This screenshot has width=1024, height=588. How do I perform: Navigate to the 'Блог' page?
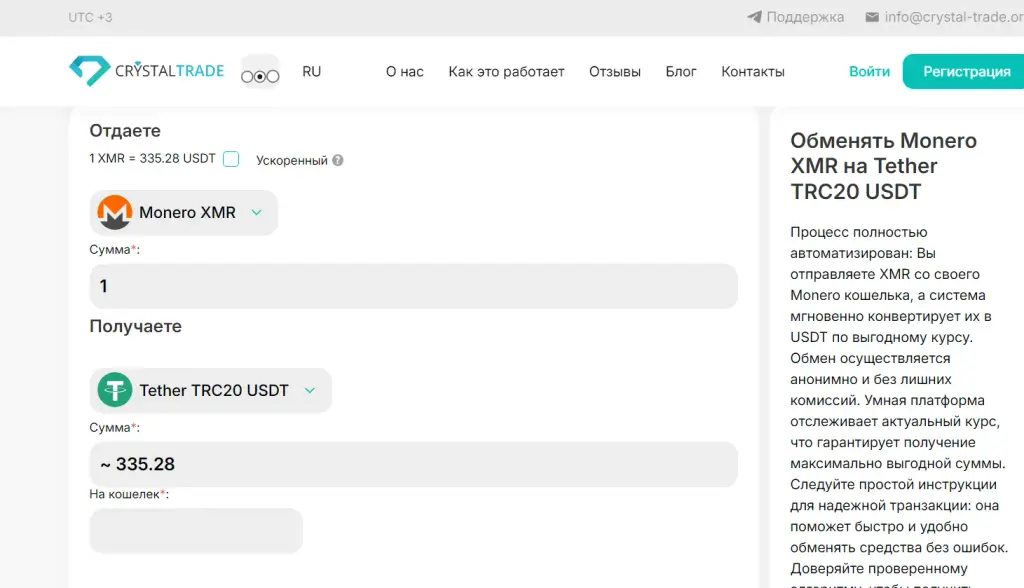coord(680,71)
